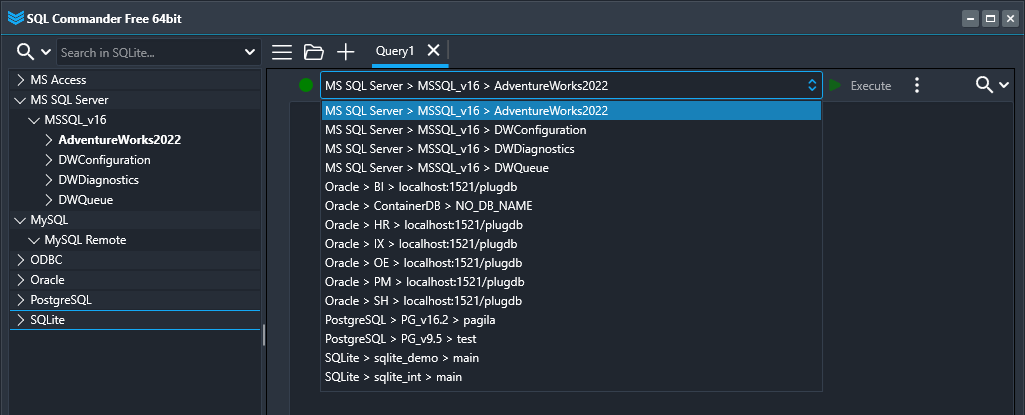Choose PostgreSQL > PG_v16.2 > pagila
1025x415 pixels.
pyautogui.click(x=571, y=320)
